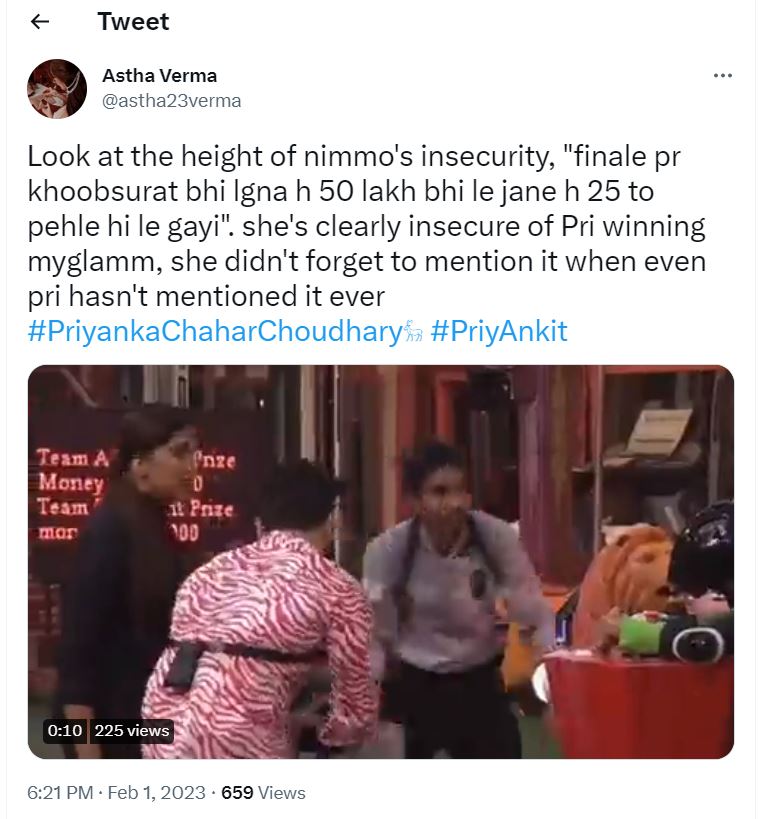Click the Tweet header title

(x=133, y=22)
